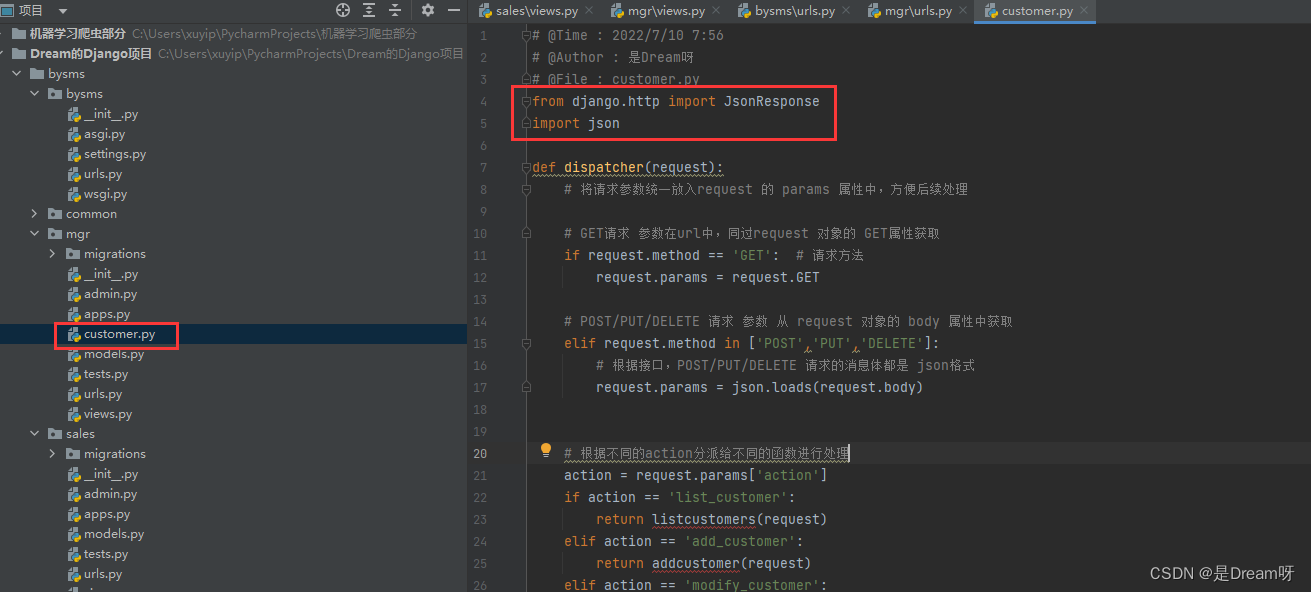Screen dimensions: 1311x592
Task: Fold the import block at line 4
Action: point(526,101)
